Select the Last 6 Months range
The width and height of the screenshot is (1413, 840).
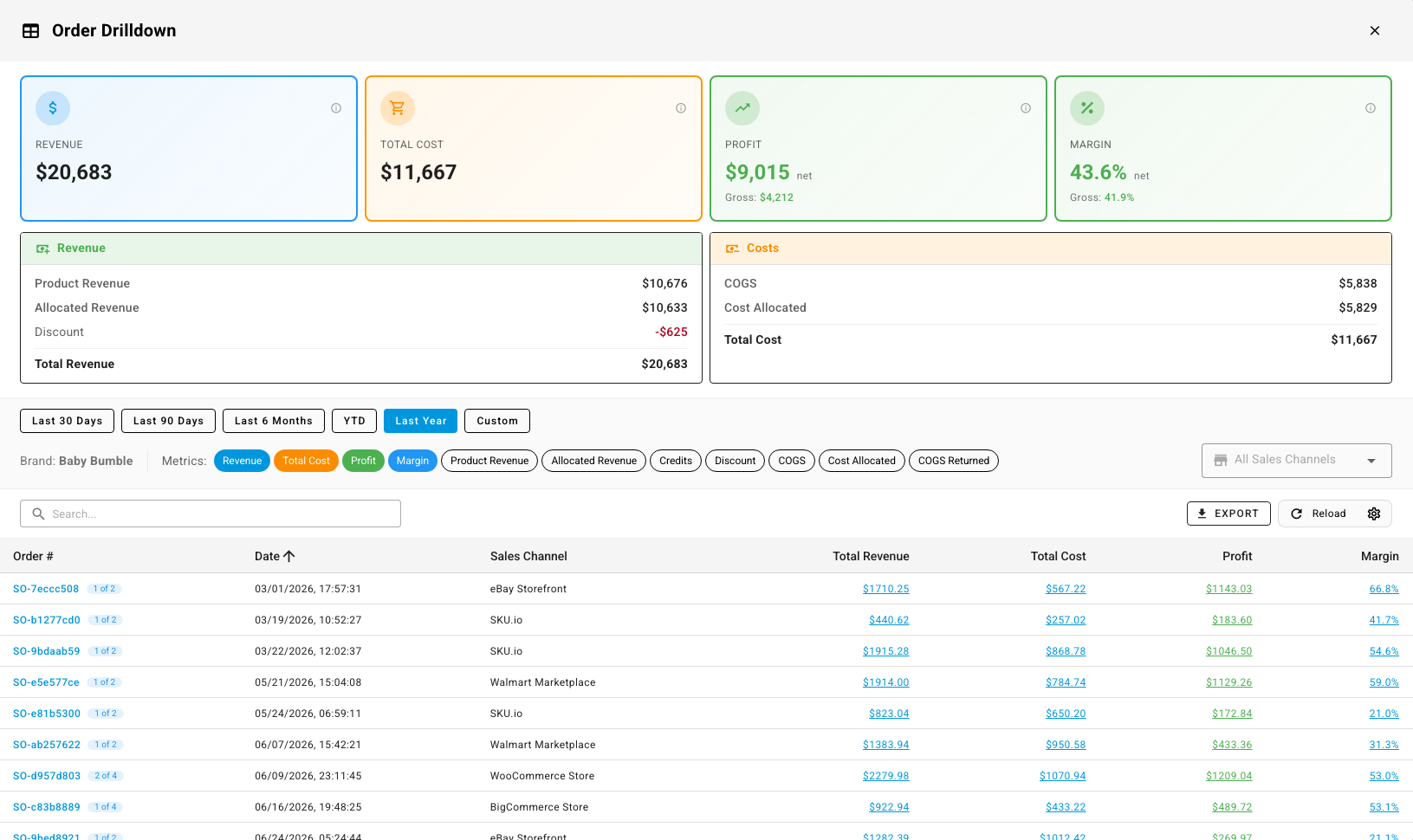point(274,421)
